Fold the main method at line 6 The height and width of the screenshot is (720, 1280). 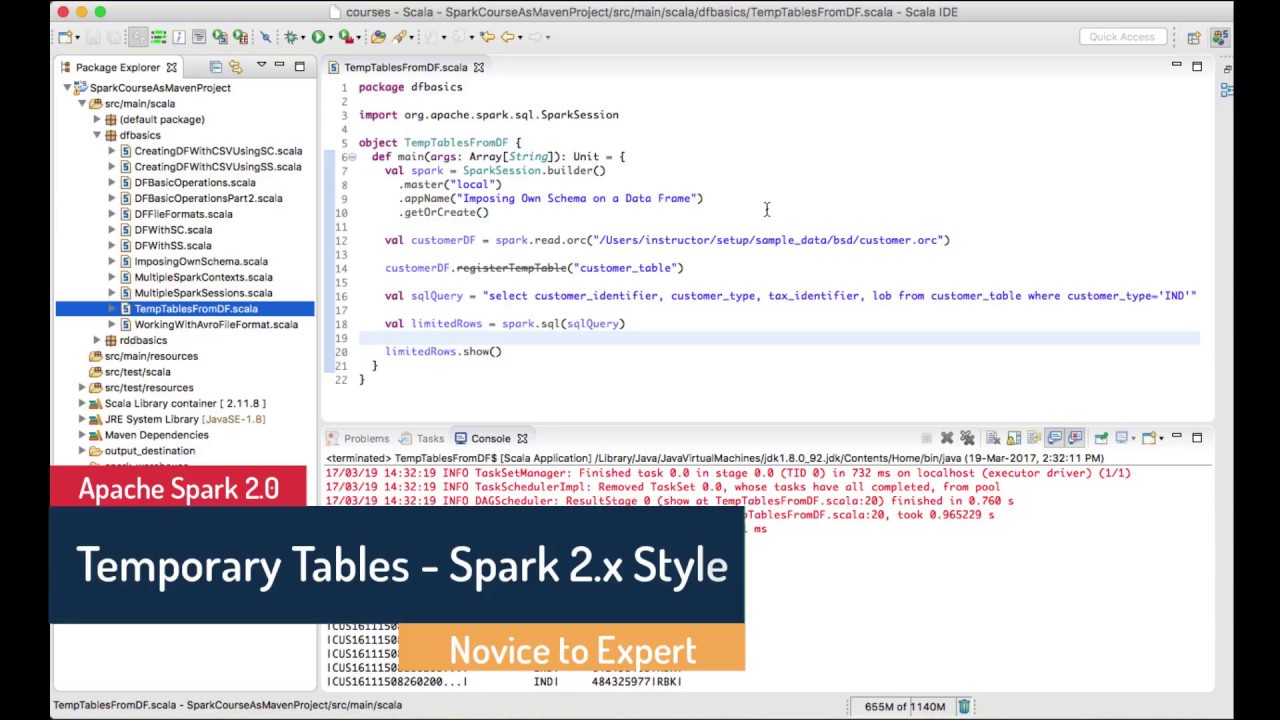pyautogui.click(x=352, y=157)
